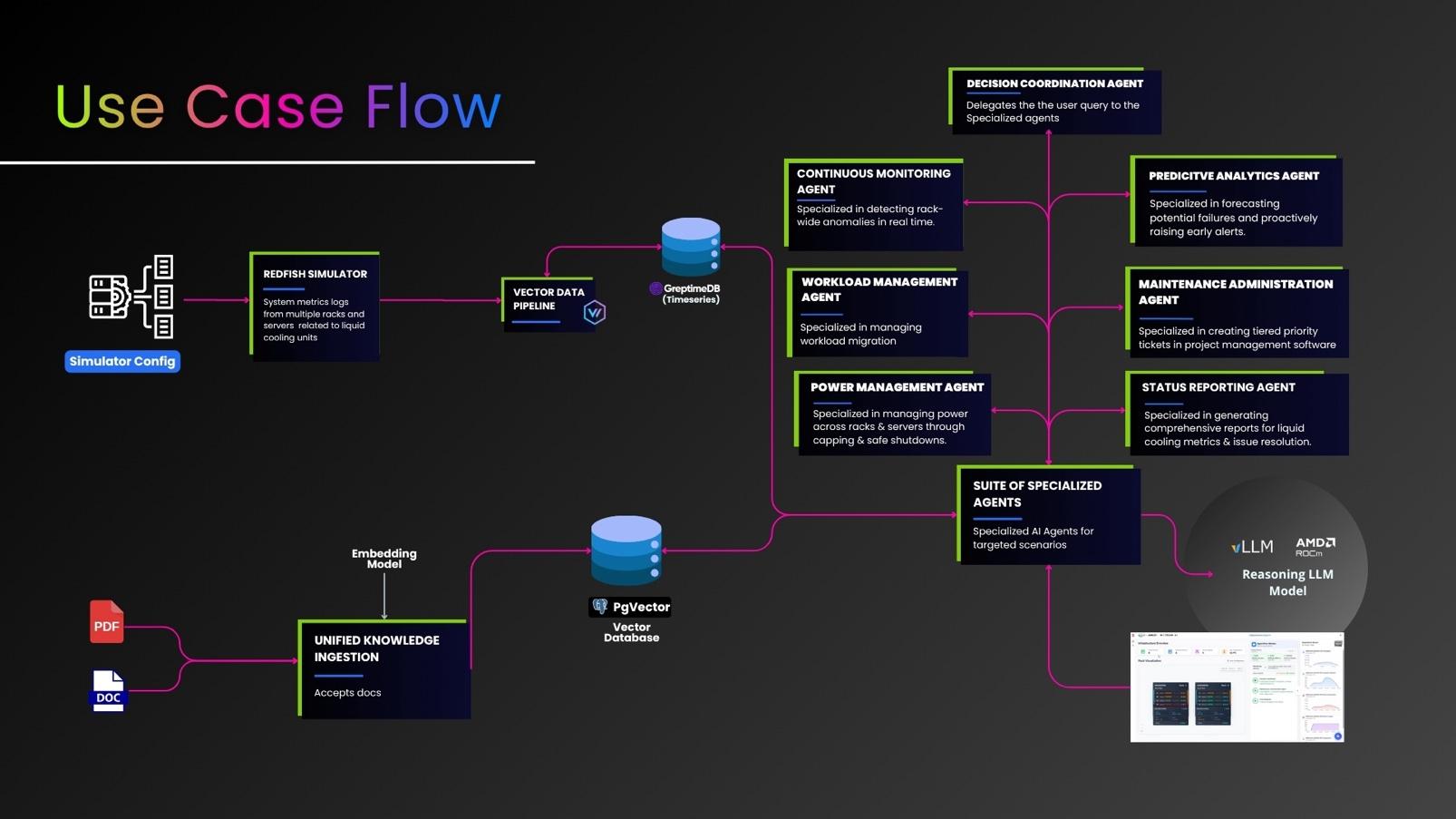Screen dimensions: 1456x819
Task: Click the Continuous Monitoring Agent card
Action: (x=874, y=204)
